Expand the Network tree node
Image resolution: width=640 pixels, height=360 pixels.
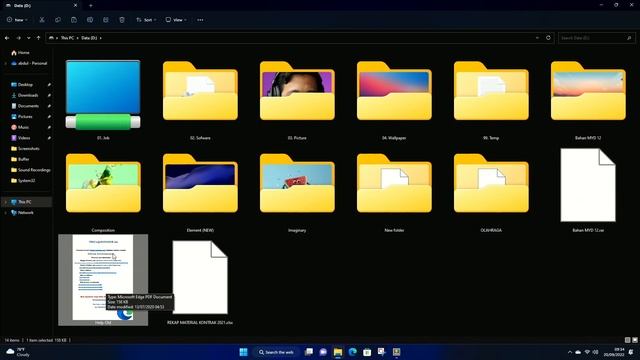tap(5, 212)
